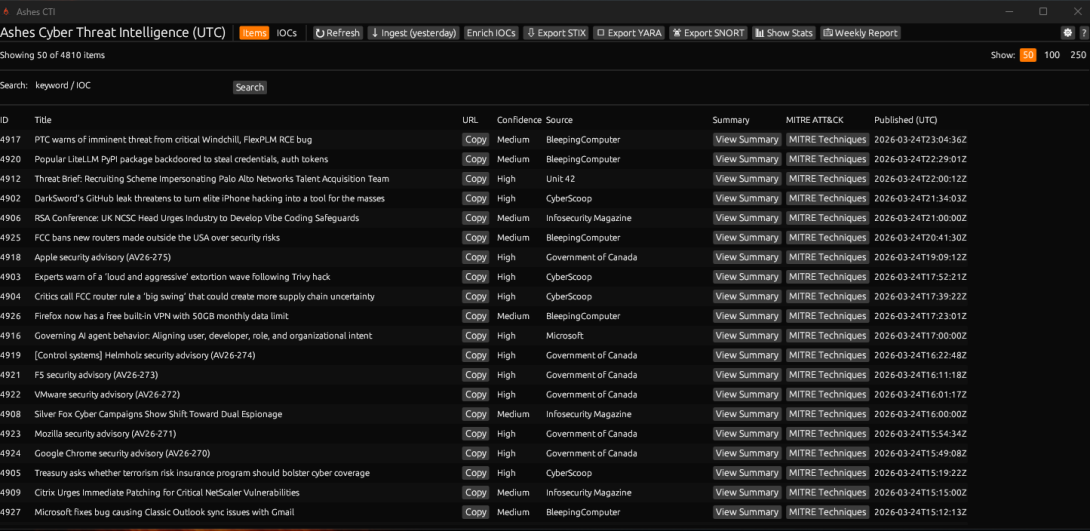This screenshot has height=531, width=1090.
Task: View Summary for FCC bans new routers
Action: (747, 238)
